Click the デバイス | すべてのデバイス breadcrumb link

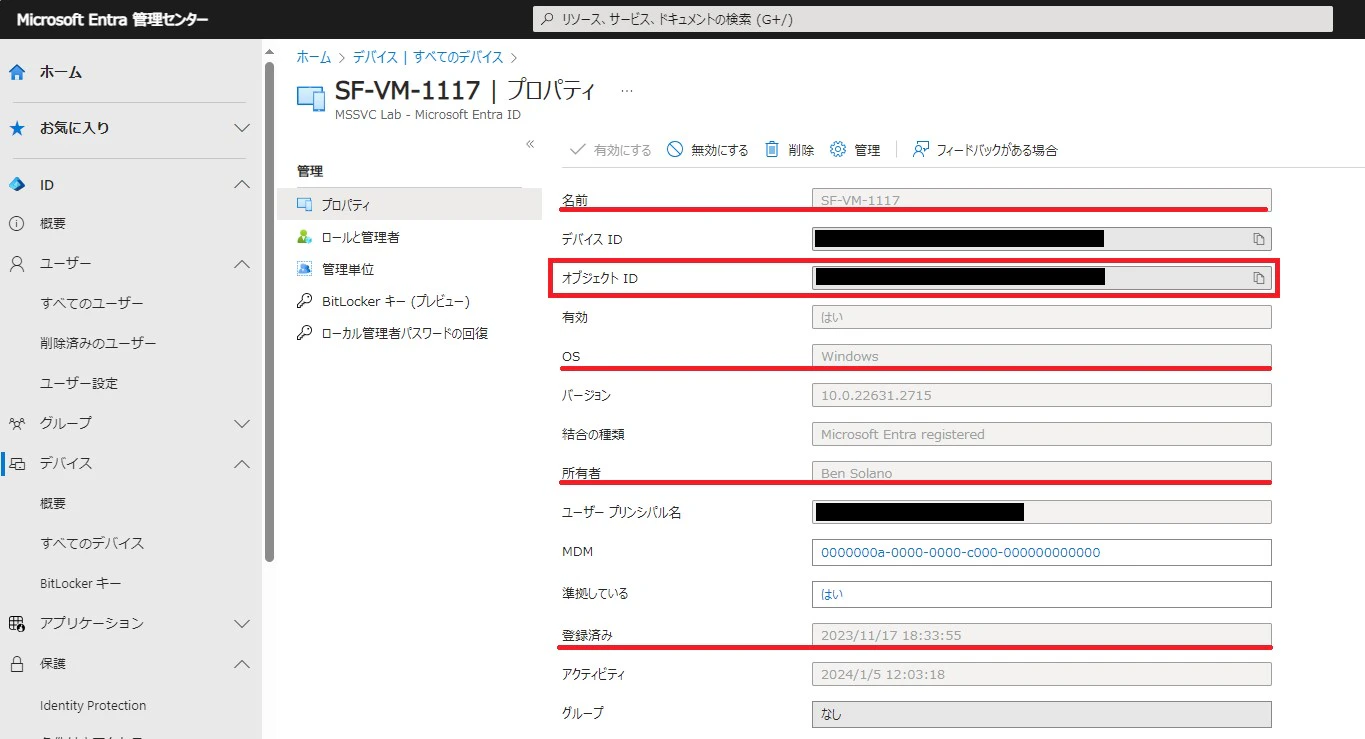[427, 58]
